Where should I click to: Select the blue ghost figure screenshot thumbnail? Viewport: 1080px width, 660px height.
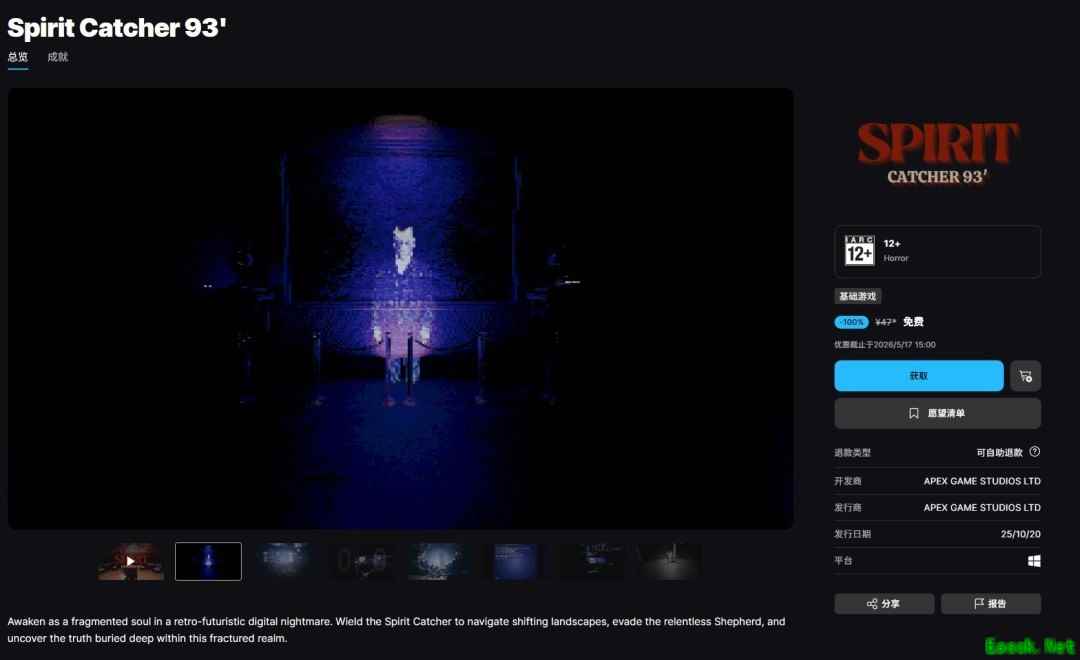(x=208, y=561)
